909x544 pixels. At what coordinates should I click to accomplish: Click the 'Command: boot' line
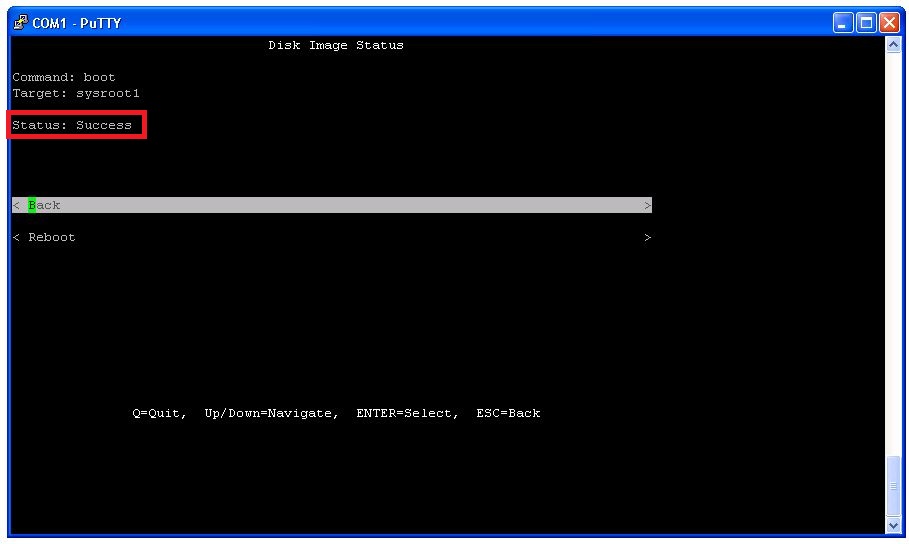point(64,77)
